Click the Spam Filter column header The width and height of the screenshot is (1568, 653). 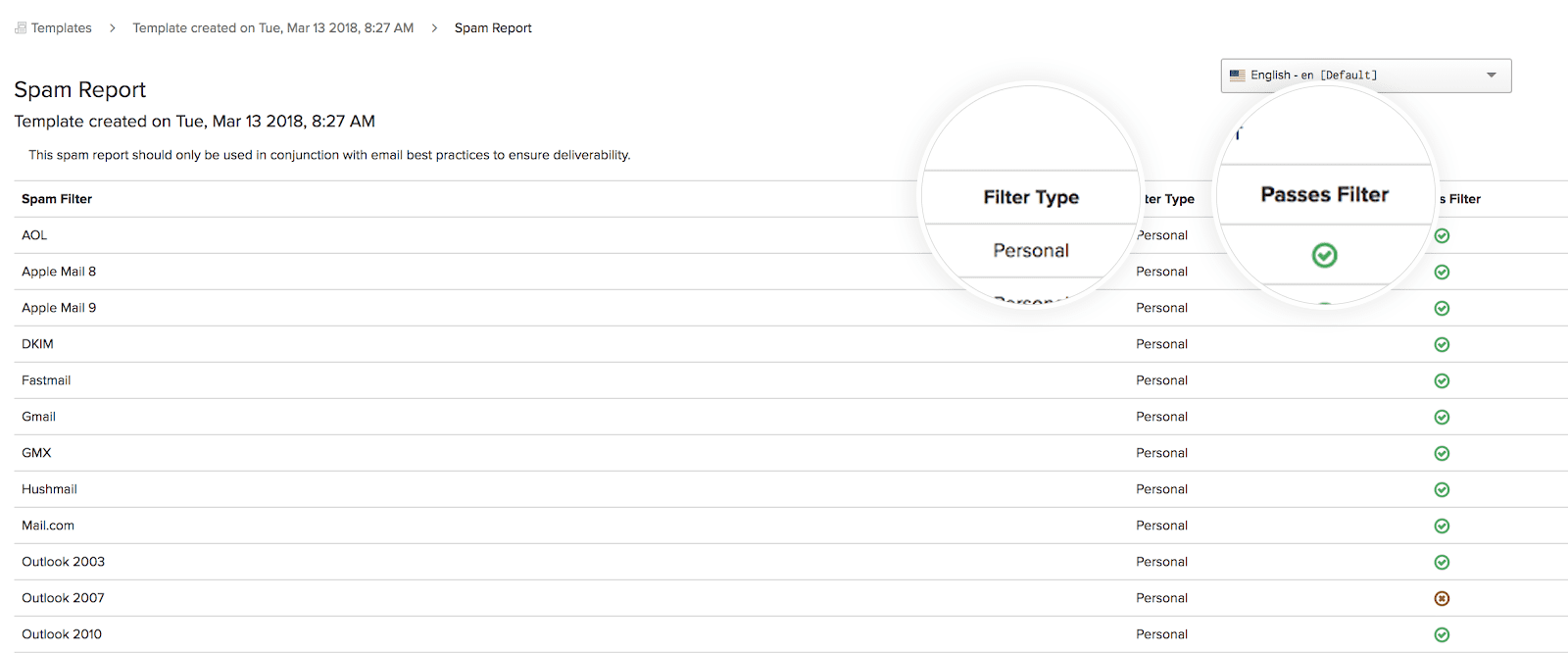pyautogui.click(x=57, y=199)
